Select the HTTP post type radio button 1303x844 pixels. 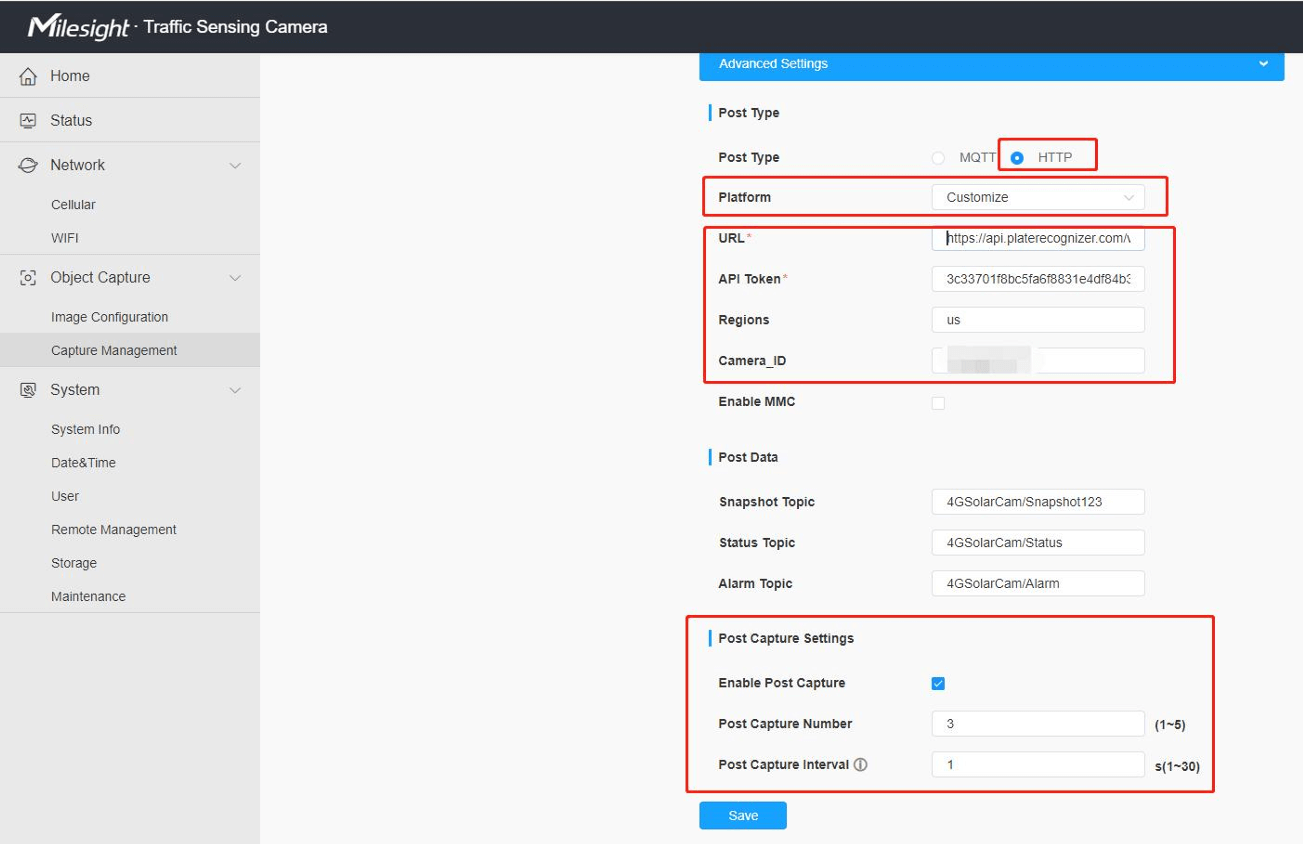[1017, 158]
